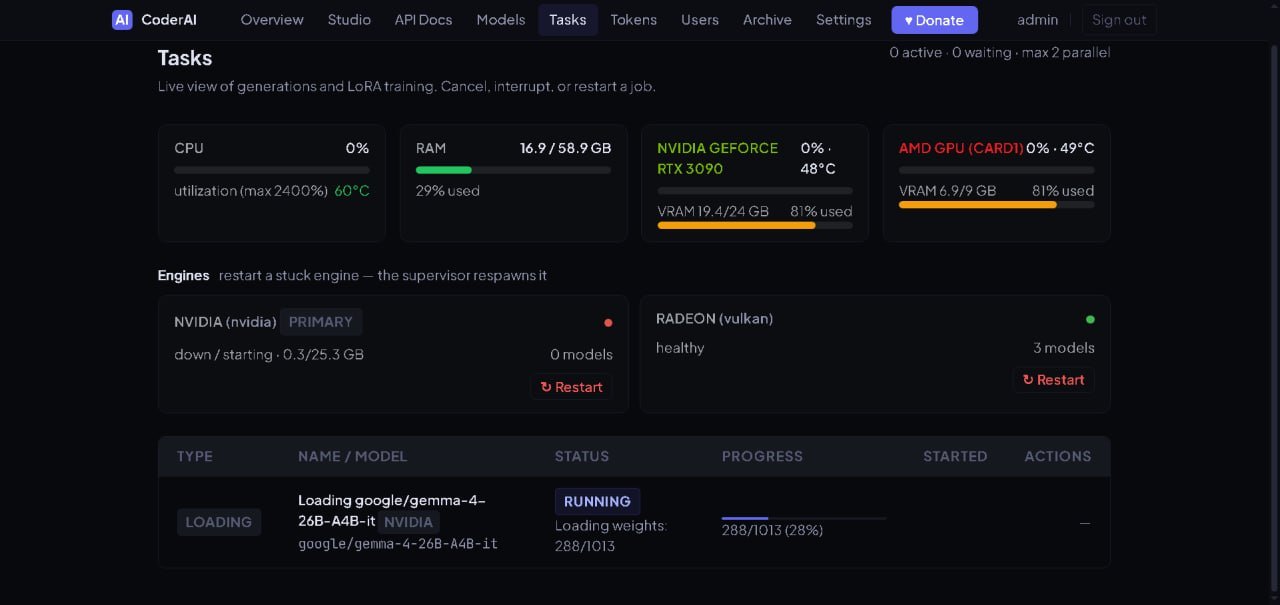This screenshot has width=1280, height=605.
Task: Go to the Archive tab
Action: click(x=767, y=20)
